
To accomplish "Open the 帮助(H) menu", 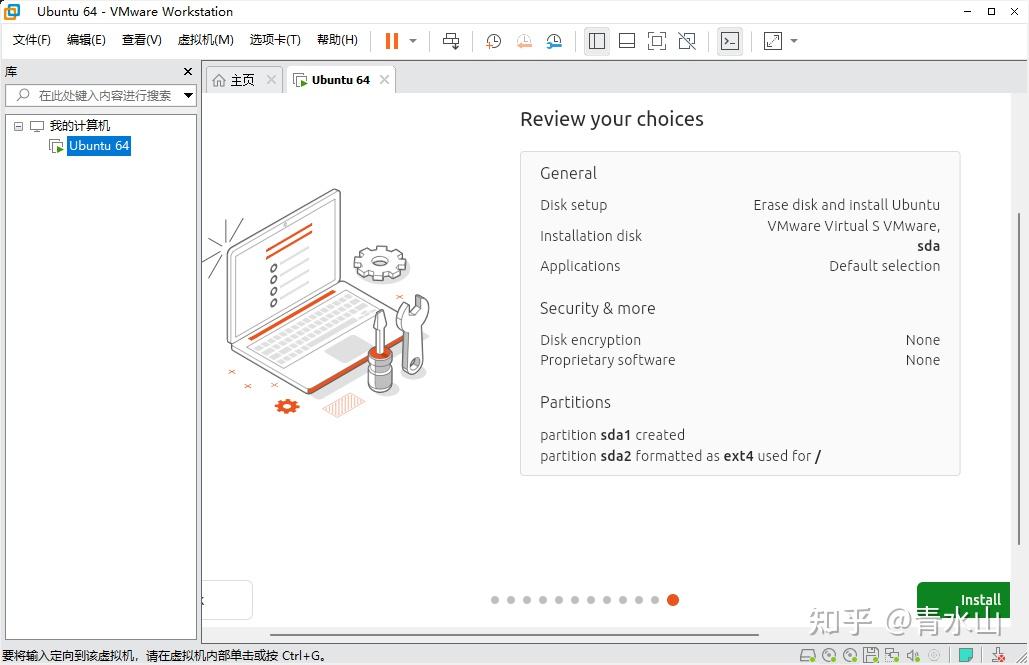I will (x=337, y=40).
